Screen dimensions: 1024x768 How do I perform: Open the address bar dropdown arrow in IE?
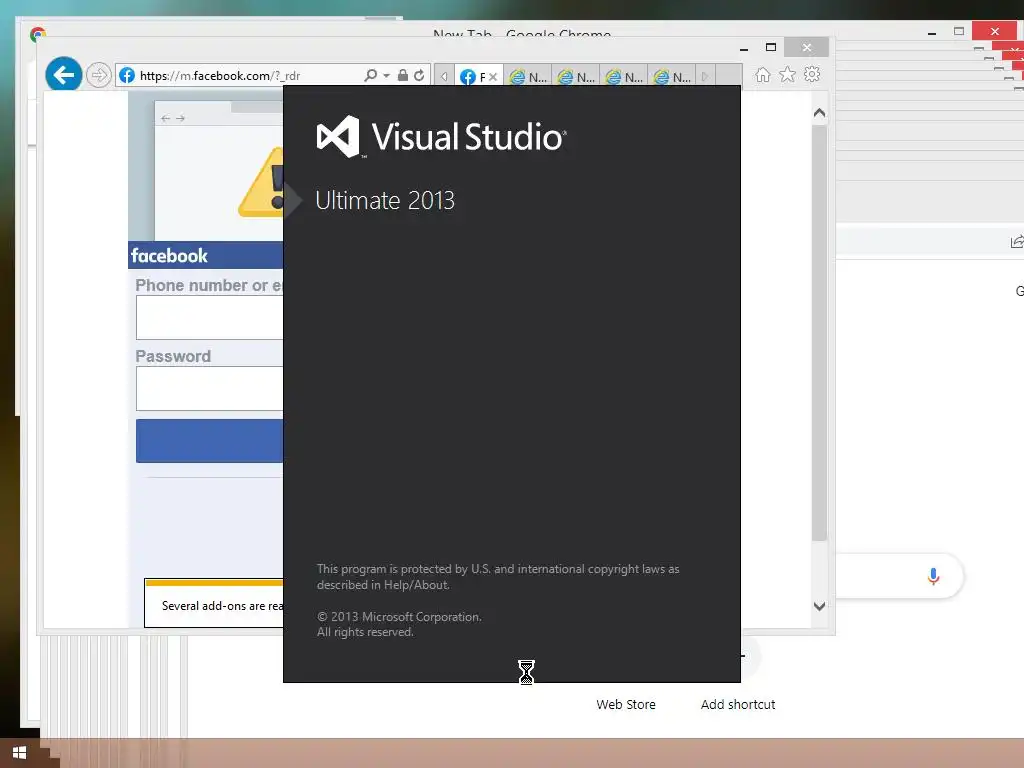pyautogui.click(x=387, y=76)
